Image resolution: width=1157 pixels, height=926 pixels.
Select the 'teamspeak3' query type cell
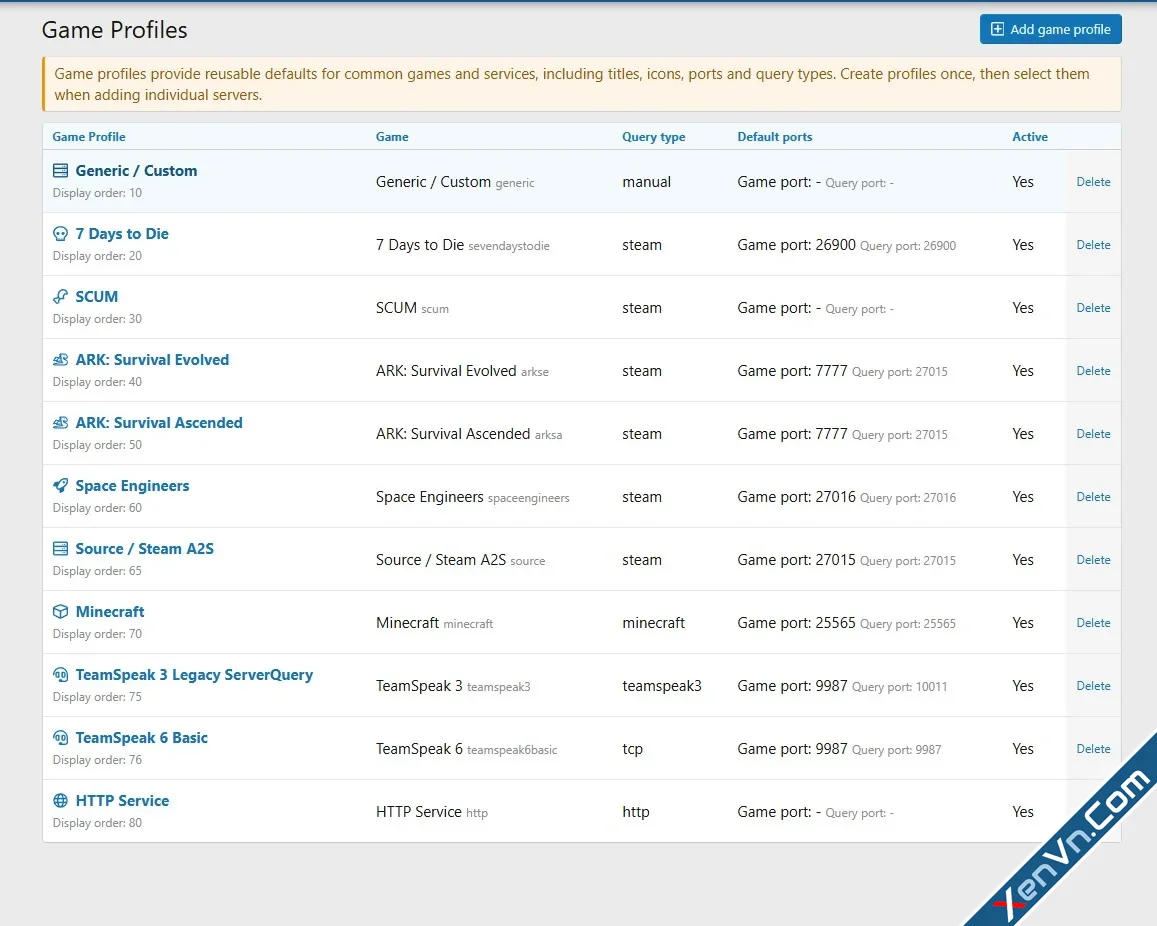pyautogui.click(x=662, y=686)
